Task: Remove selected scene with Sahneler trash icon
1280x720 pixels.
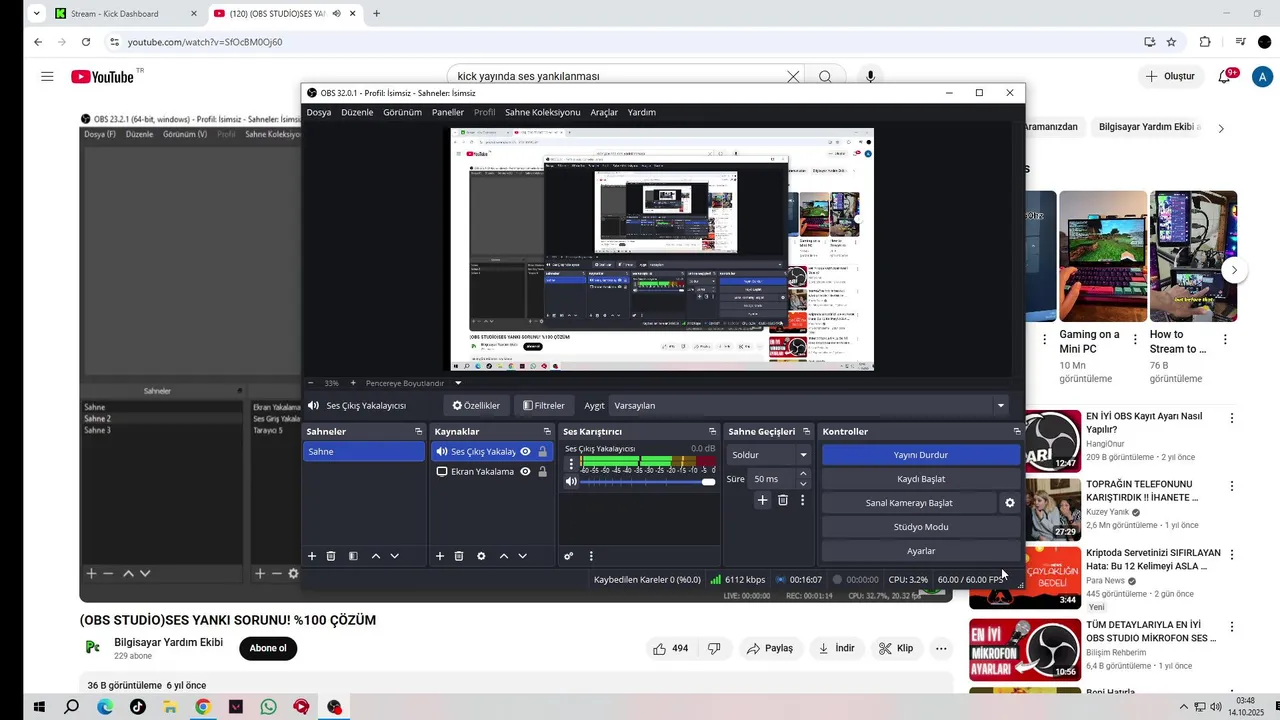Action: [x=331, y=556]
